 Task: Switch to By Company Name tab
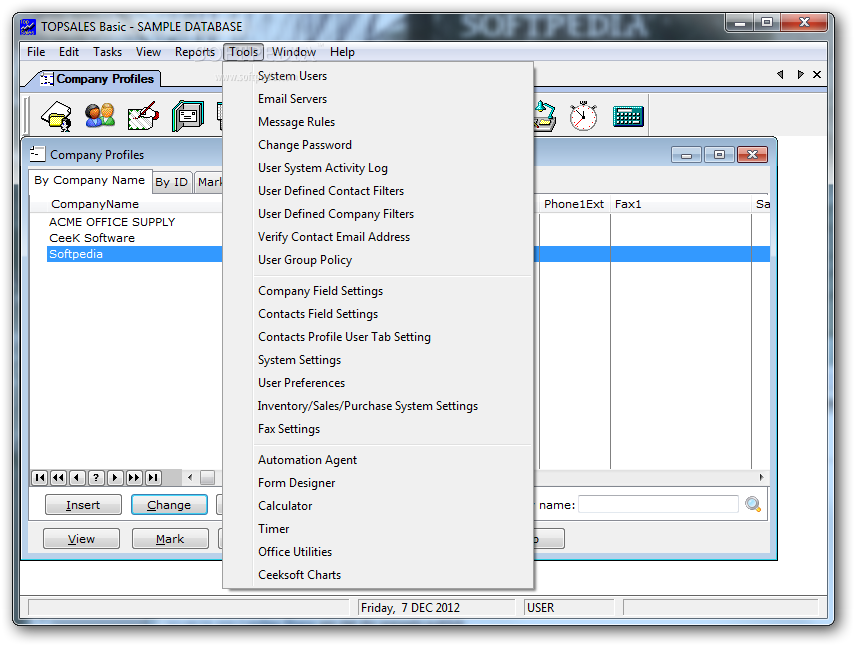(x=89, y=180)
